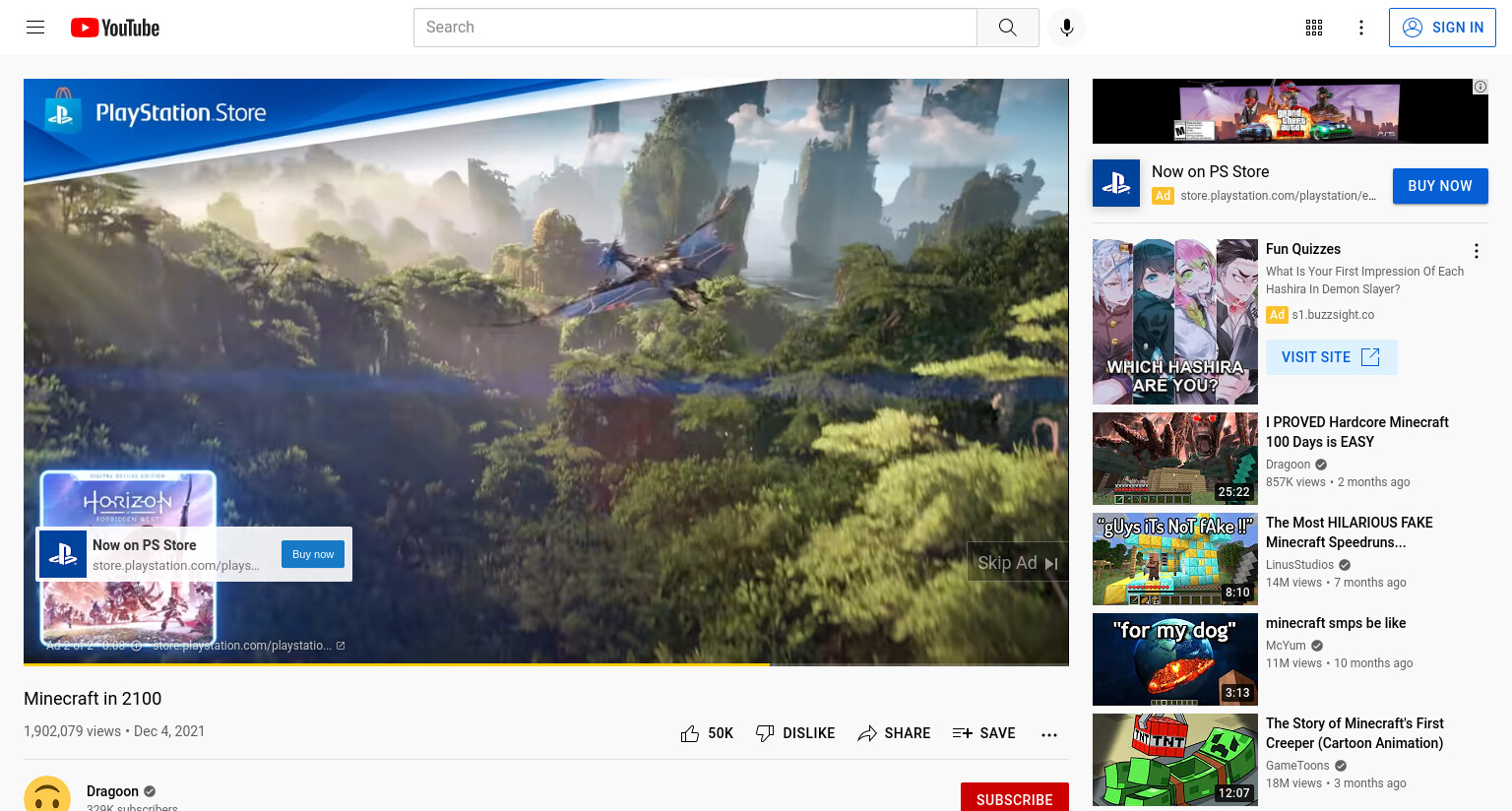
Task: Click the ad info icon in video bar
Action: point(137,646)
